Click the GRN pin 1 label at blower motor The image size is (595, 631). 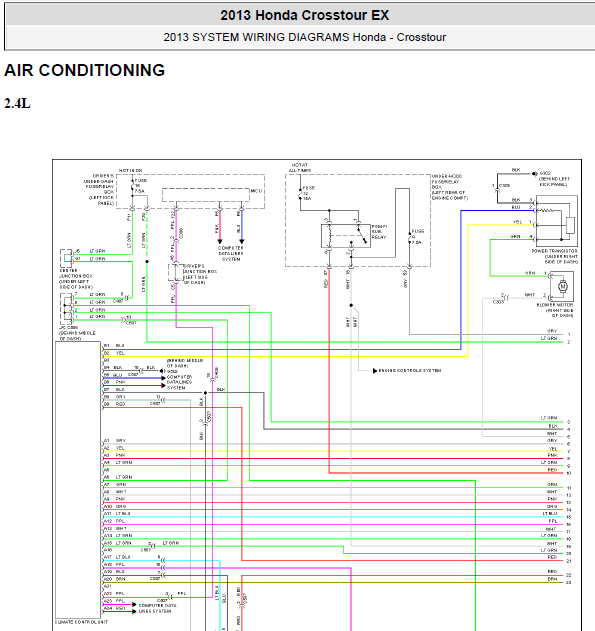536,273
